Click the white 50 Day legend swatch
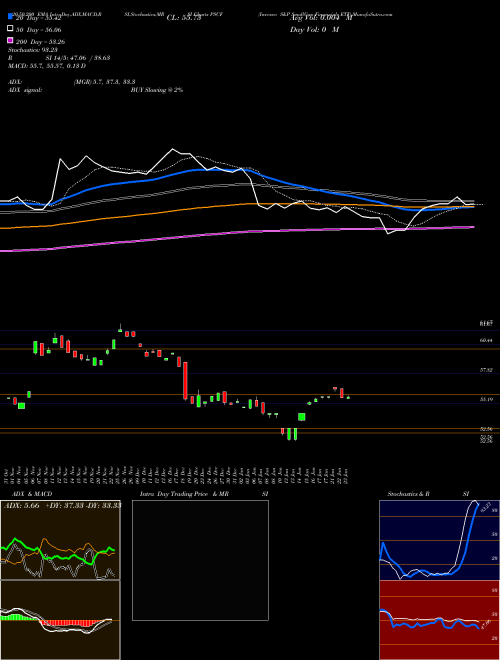500x660 pixels. click(10, 29)
